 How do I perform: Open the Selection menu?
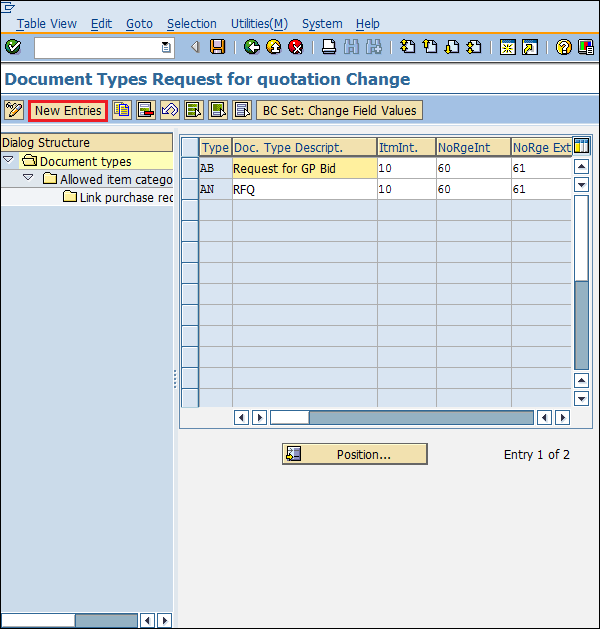(192, 24)
